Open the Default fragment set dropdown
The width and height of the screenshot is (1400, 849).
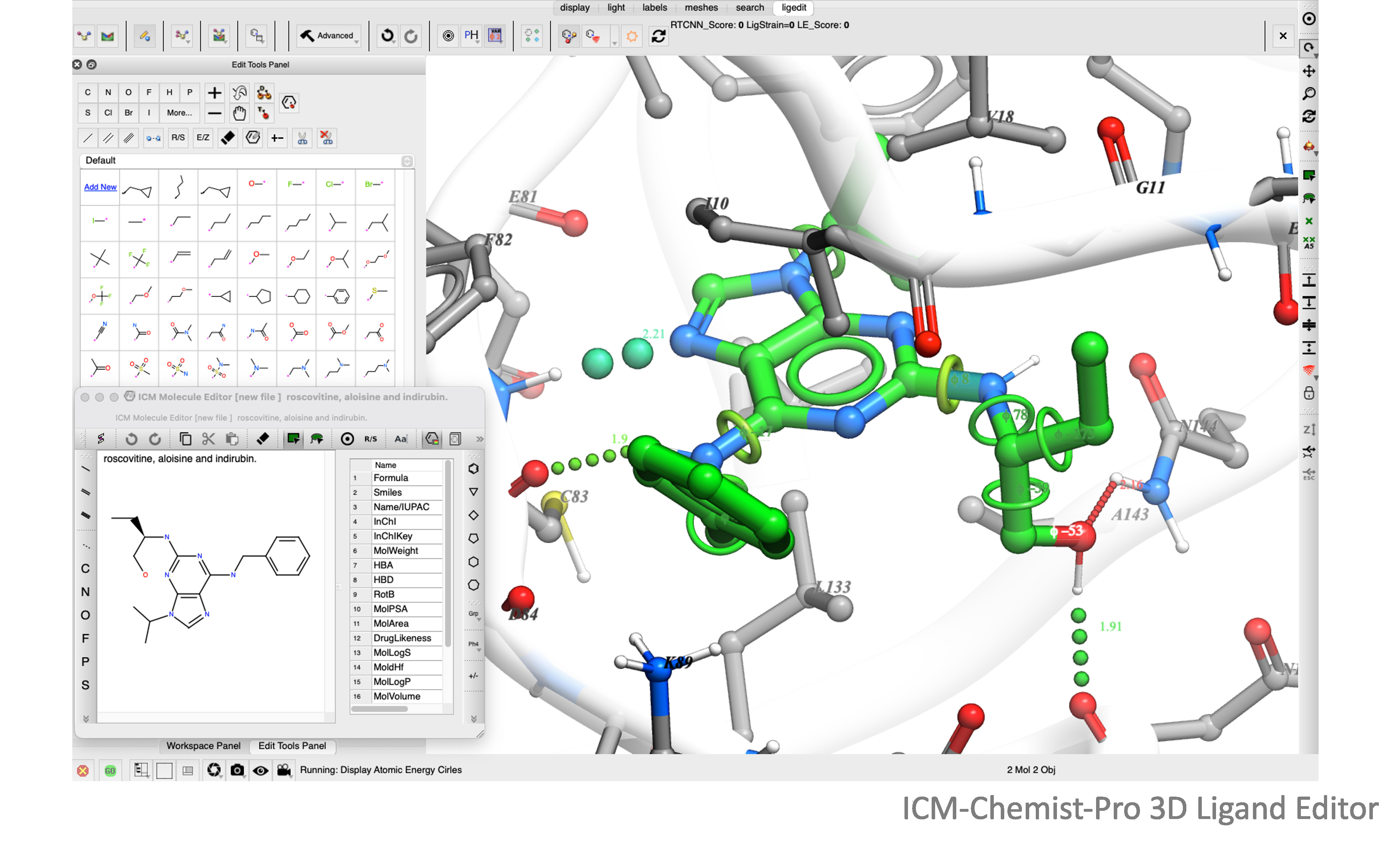pos(246,161)
